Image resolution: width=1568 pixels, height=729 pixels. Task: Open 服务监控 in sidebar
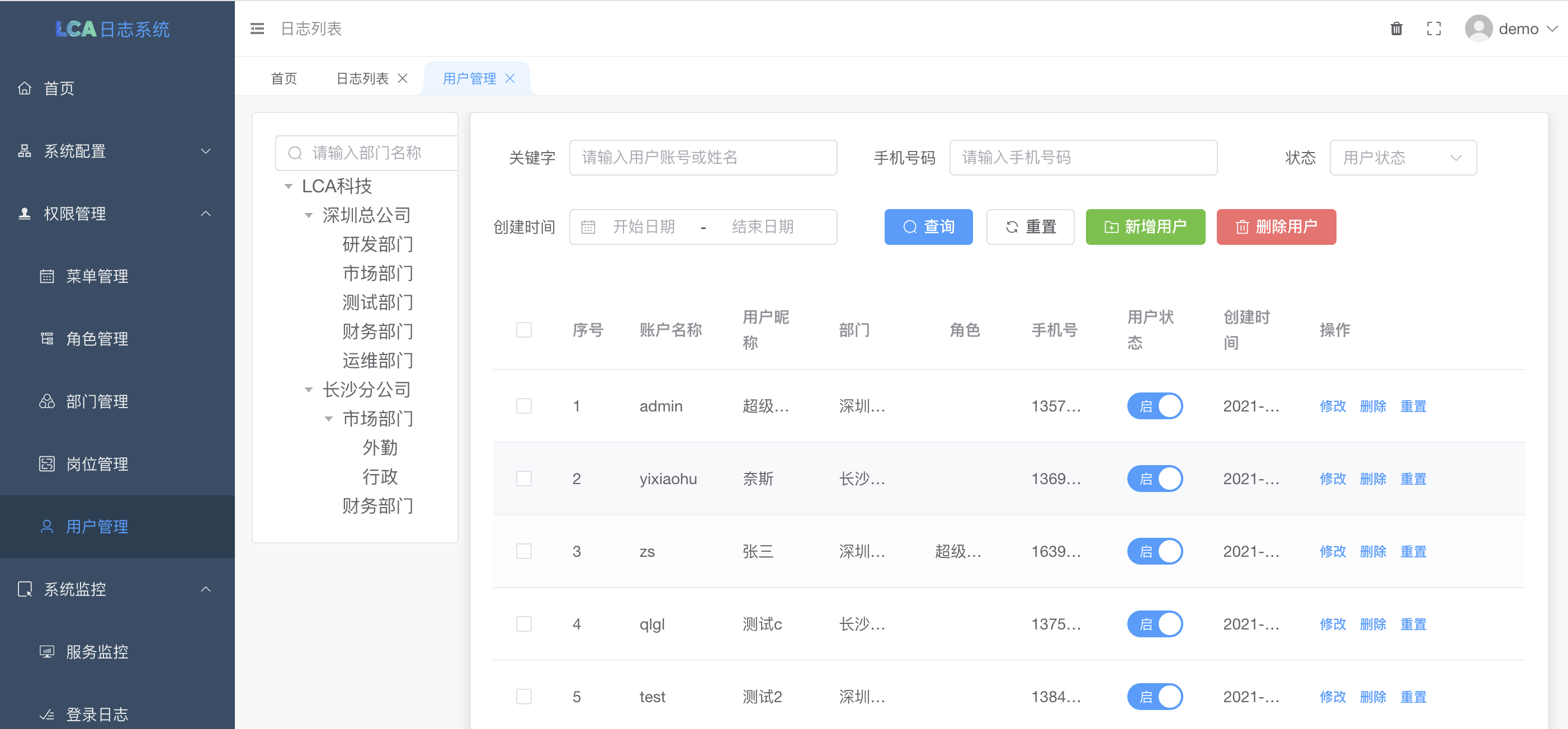point(97,652)
